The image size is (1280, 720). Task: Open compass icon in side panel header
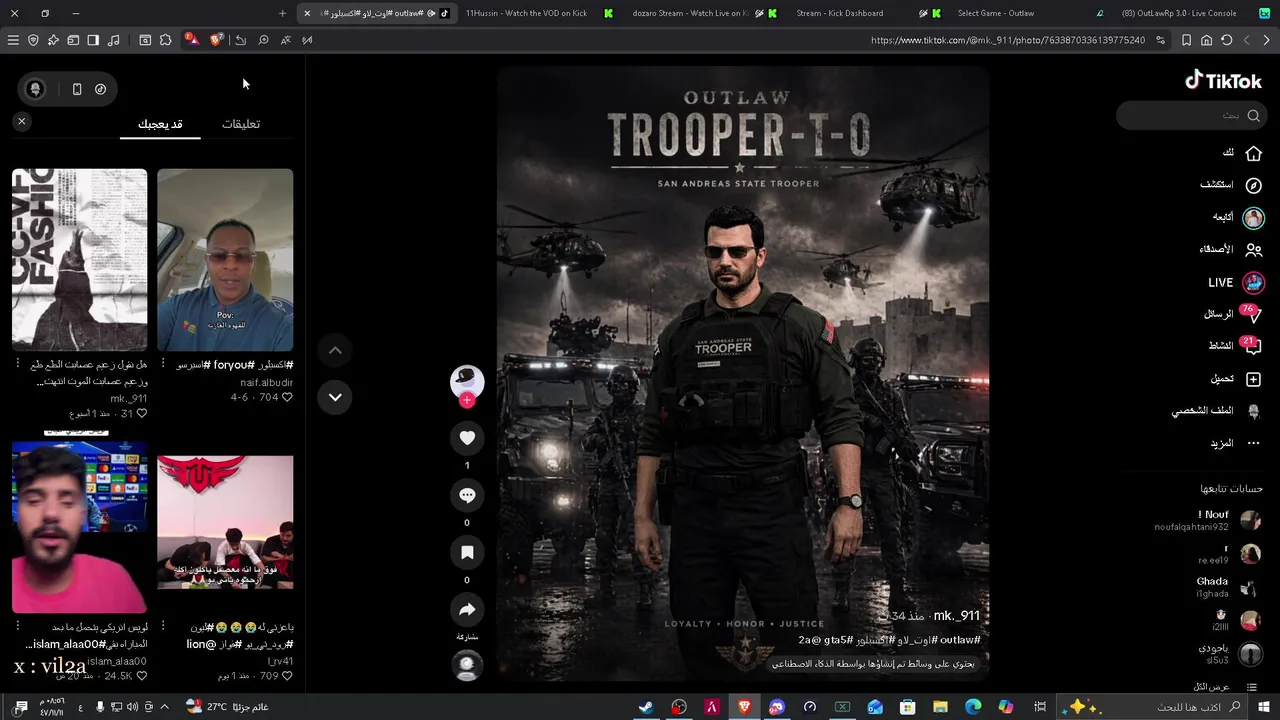coord(100,89)
